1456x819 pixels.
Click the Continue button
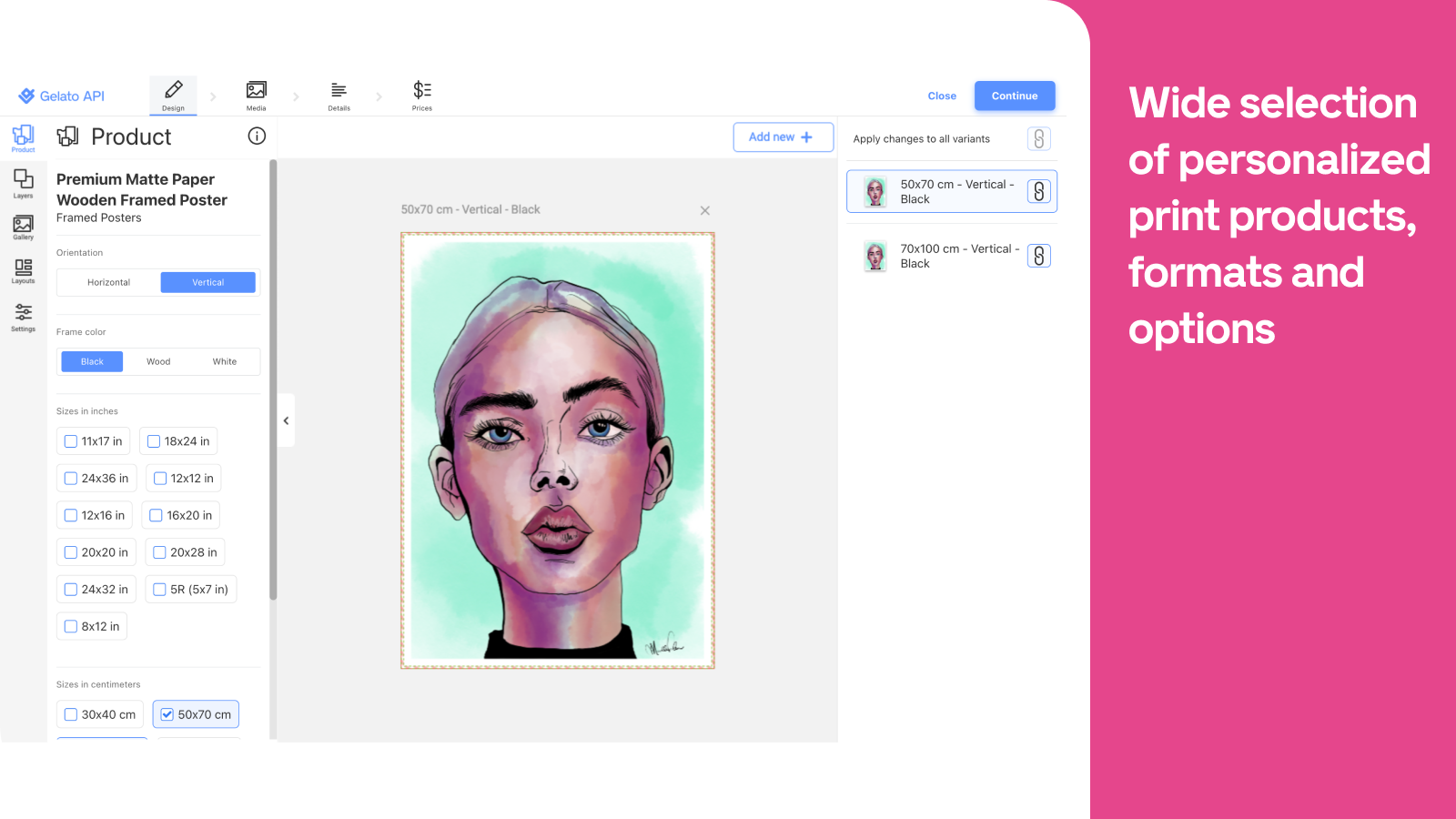[x=1014, y=96]
